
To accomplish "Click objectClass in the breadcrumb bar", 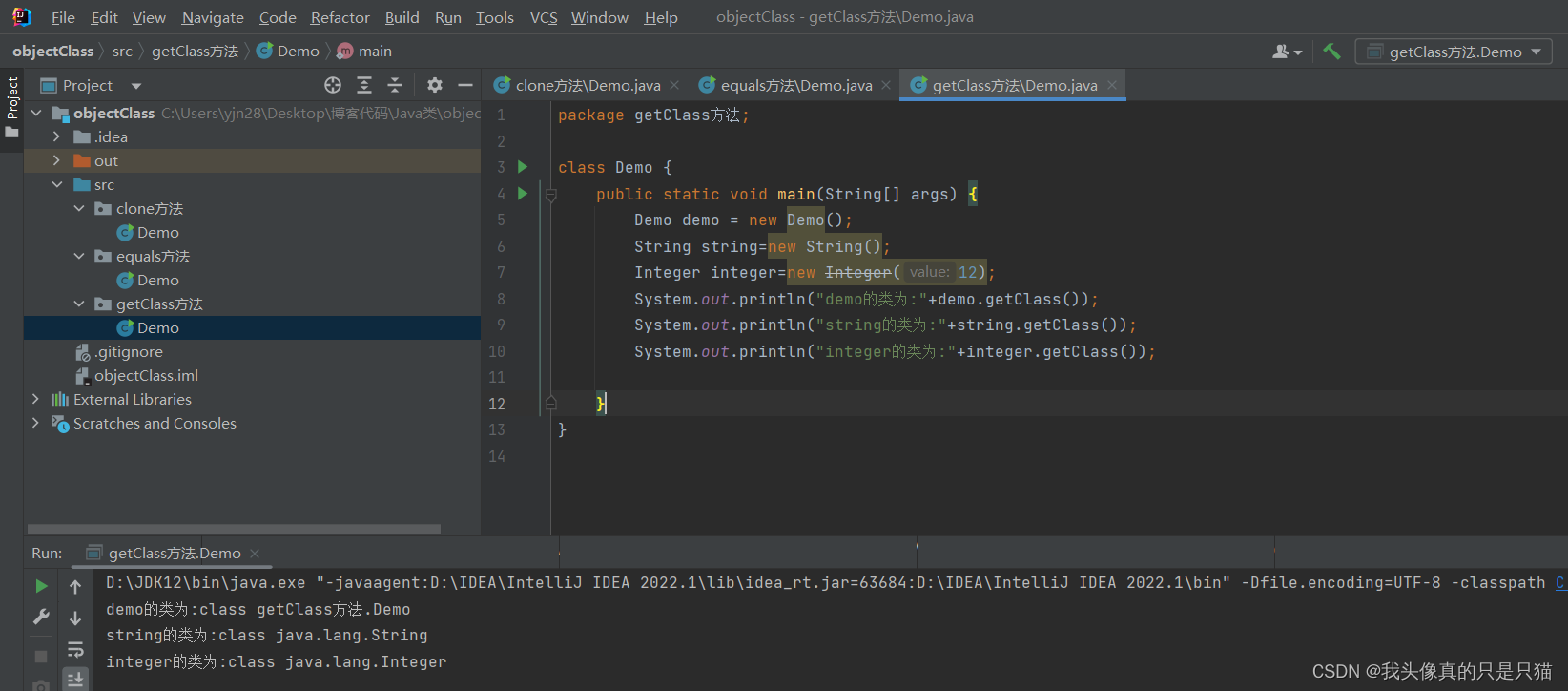I will pos(53,52).
